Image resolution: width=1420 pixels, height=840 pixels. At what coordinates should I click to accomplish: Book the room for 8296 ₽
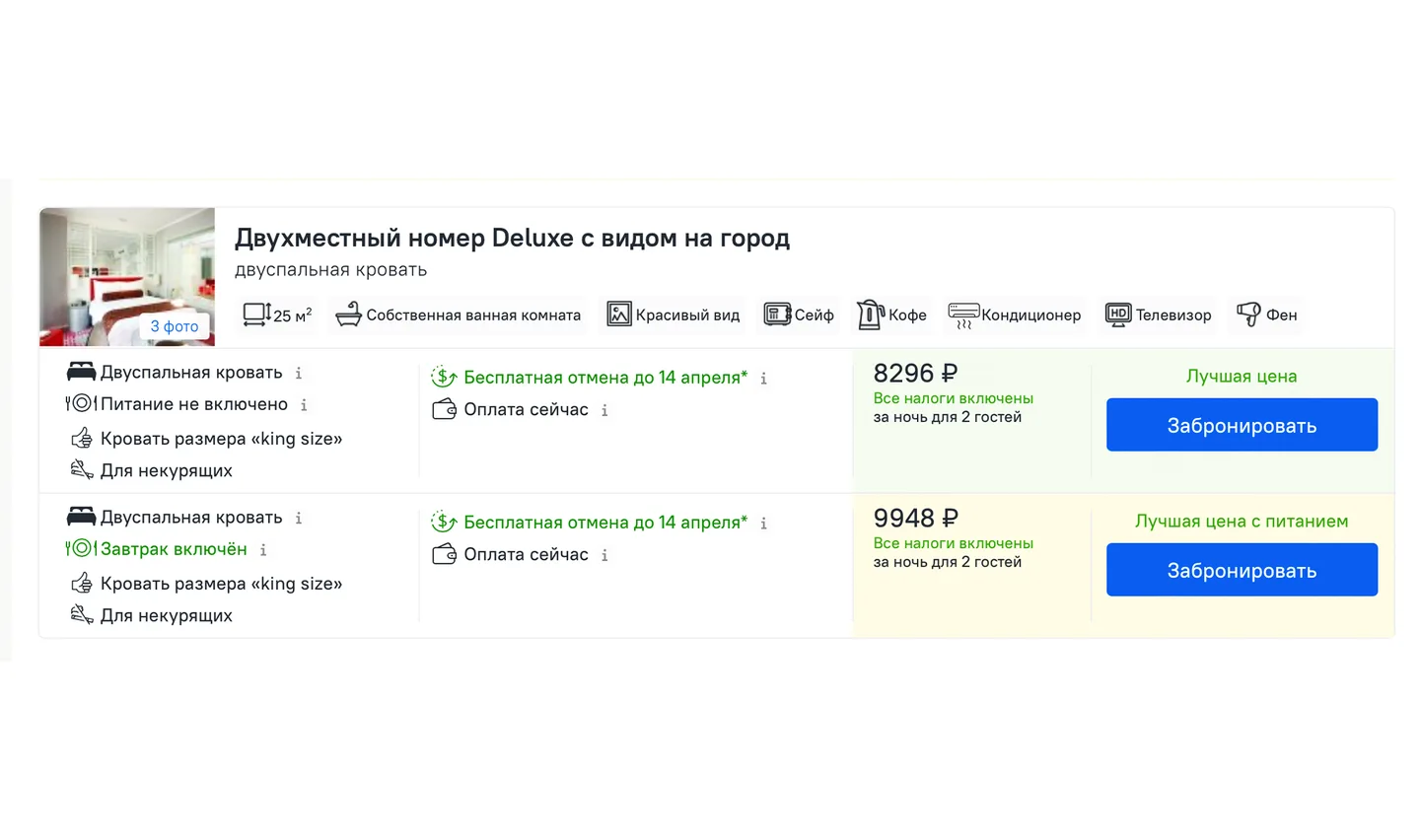point(1242,425)
